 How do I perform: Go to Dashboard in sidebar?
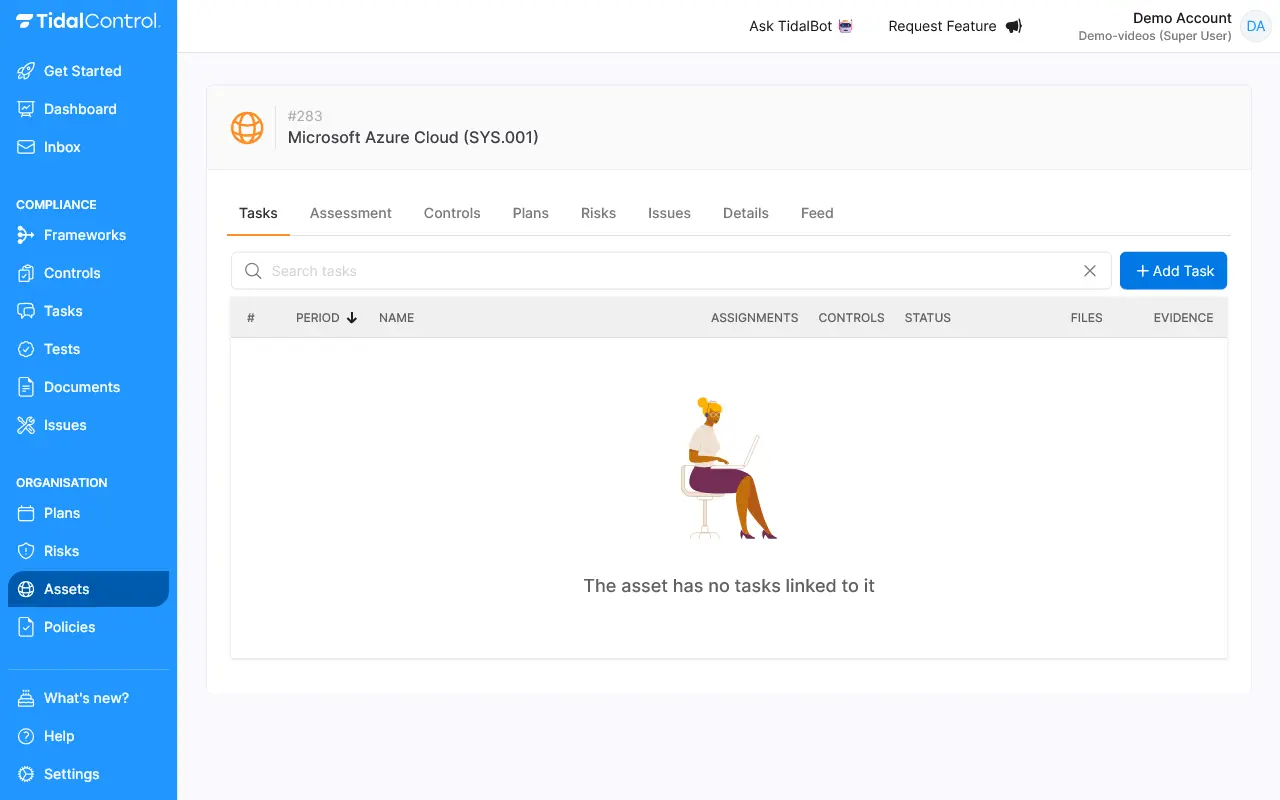click(x=80, y=109)
